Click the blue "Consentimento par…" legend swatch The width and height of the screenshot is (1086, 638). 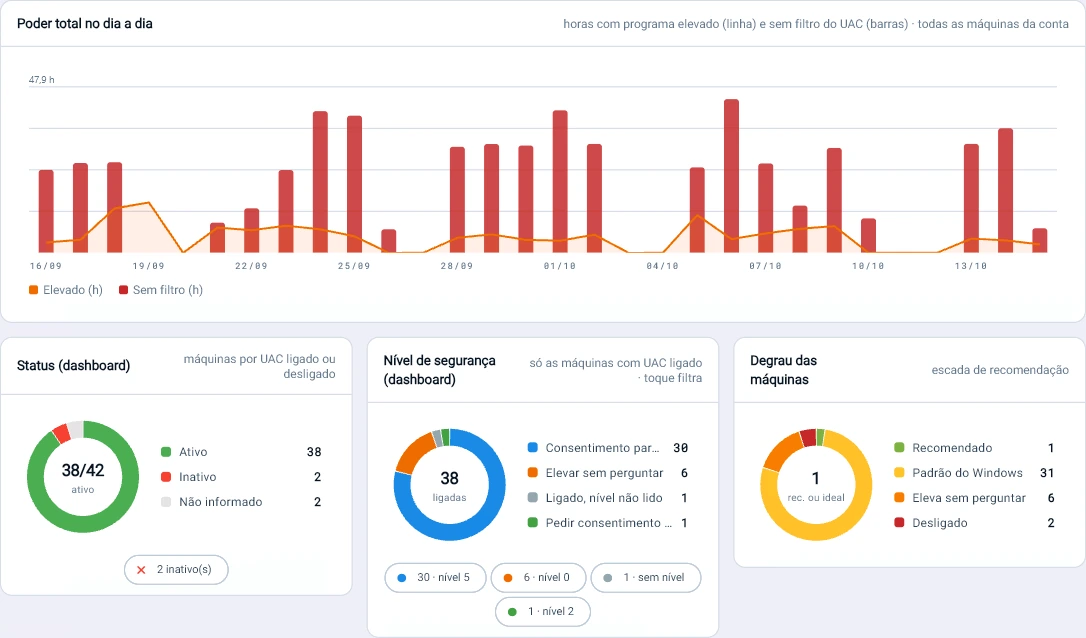[533, 448]
